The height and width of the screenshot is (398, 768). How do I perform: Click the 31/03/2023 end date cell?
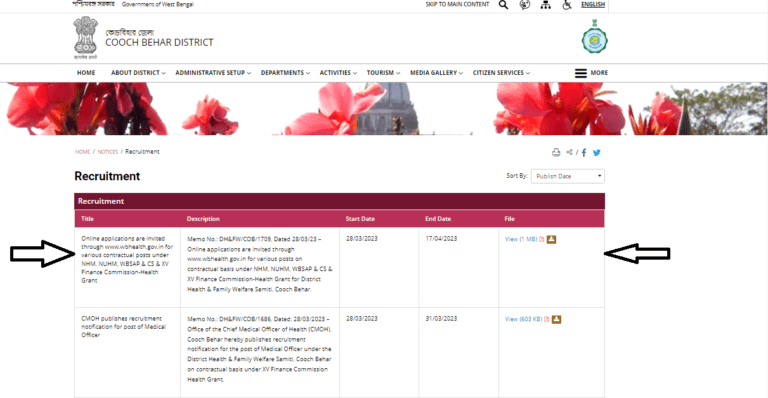[x=441, y=318]
